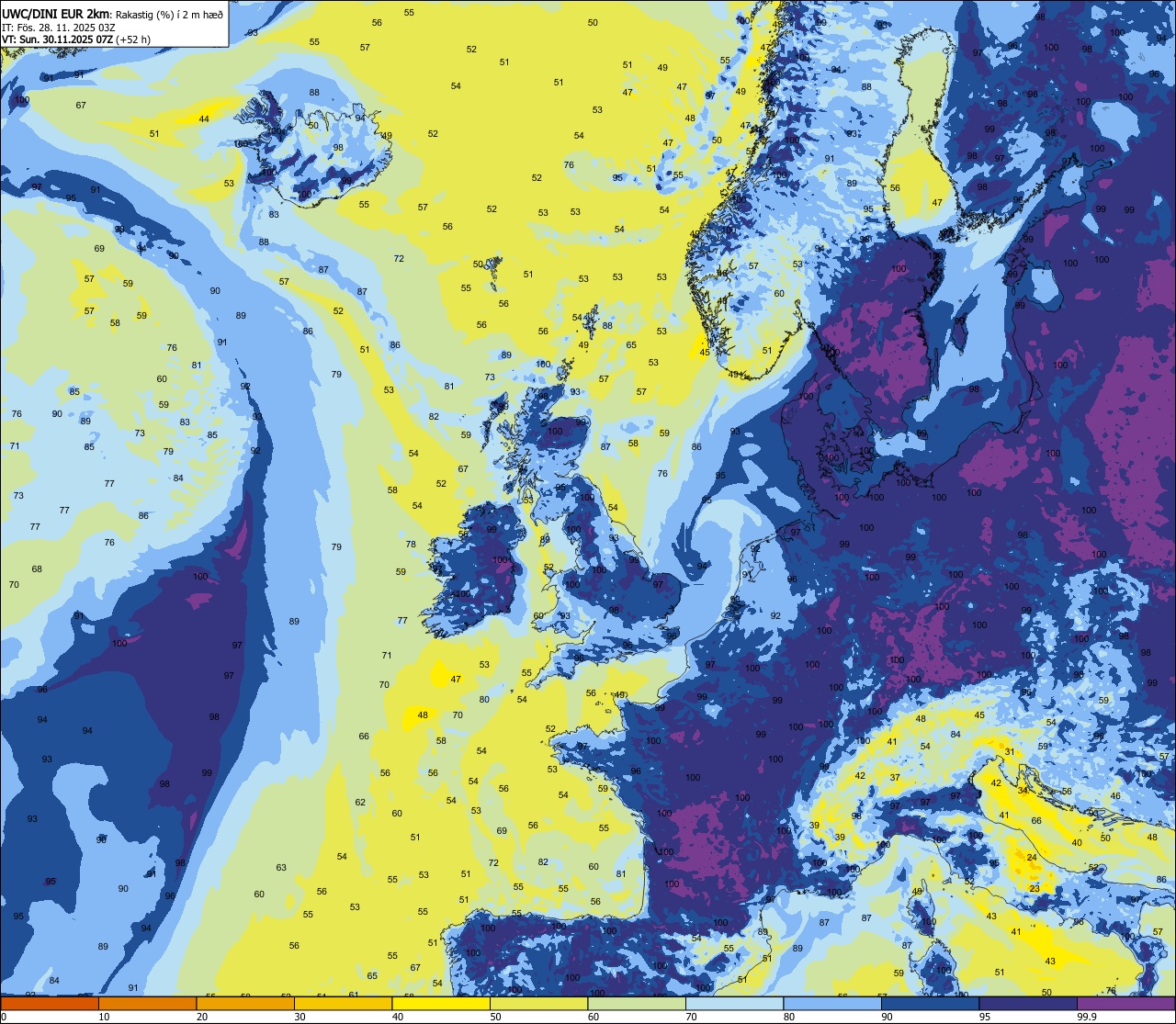Viewport: 1176px width, 1024px height.
Task: Click the legend tick label "90" on the color bar
Action: coord(888,1017)
